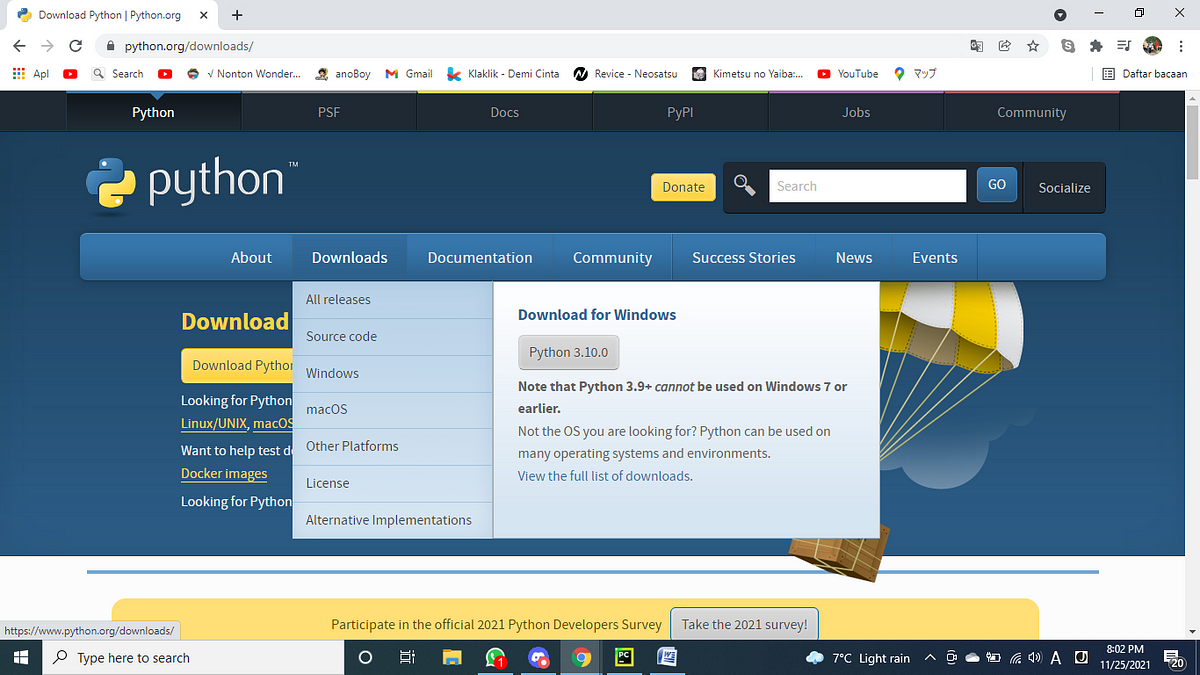This screenshot has height=675, width=1200.
Task: Open the Gmail bookmark
Action: (410, 73)
